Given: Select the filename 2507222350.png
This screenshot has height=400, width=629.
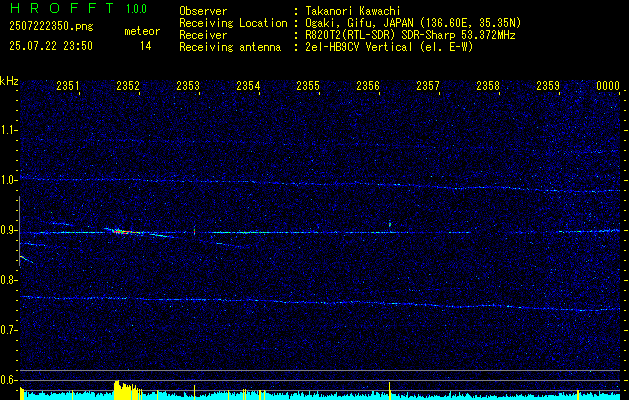Looking at the screenshot, I should pos(51,26).
